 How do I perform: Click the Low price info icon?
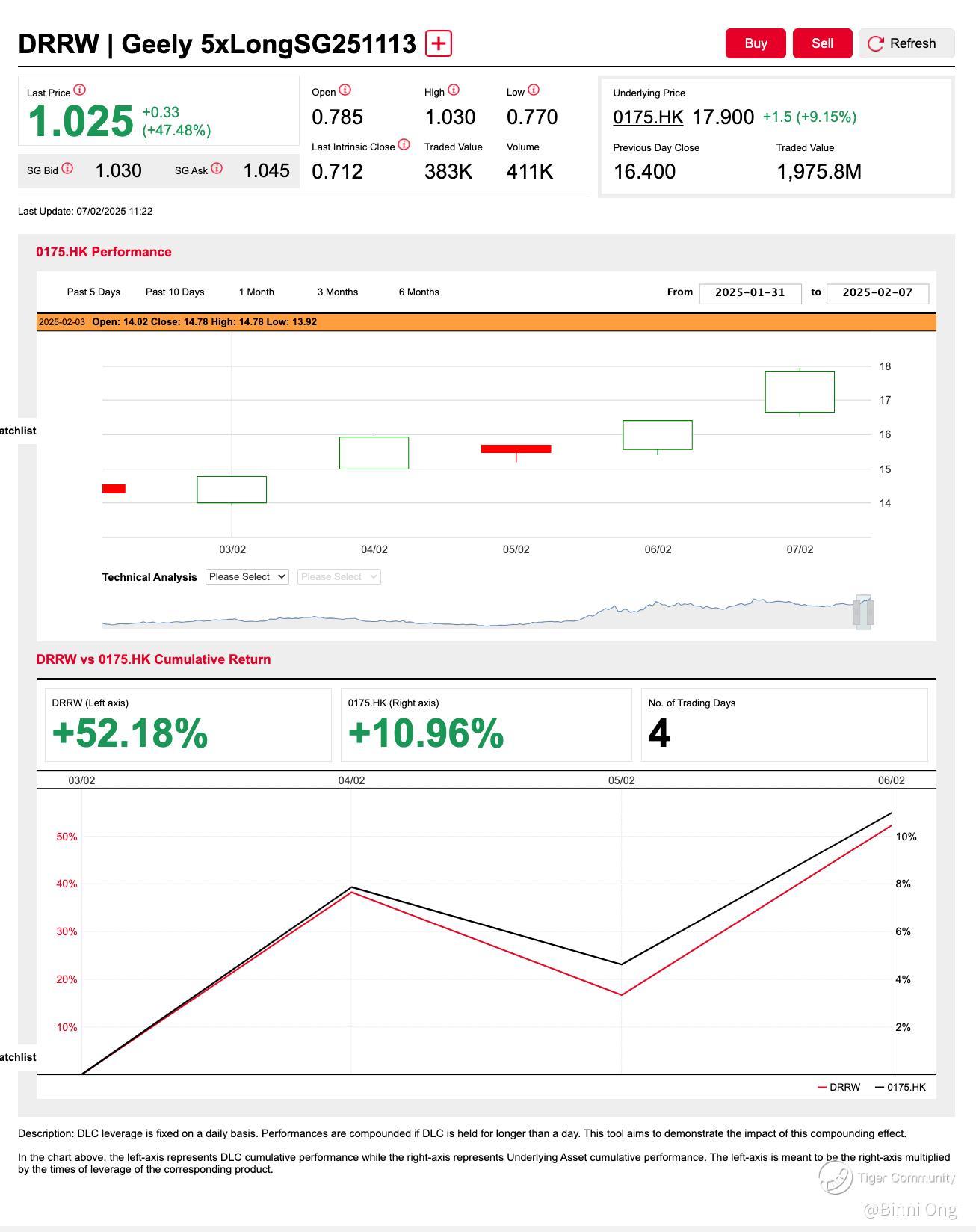[534, 90]
